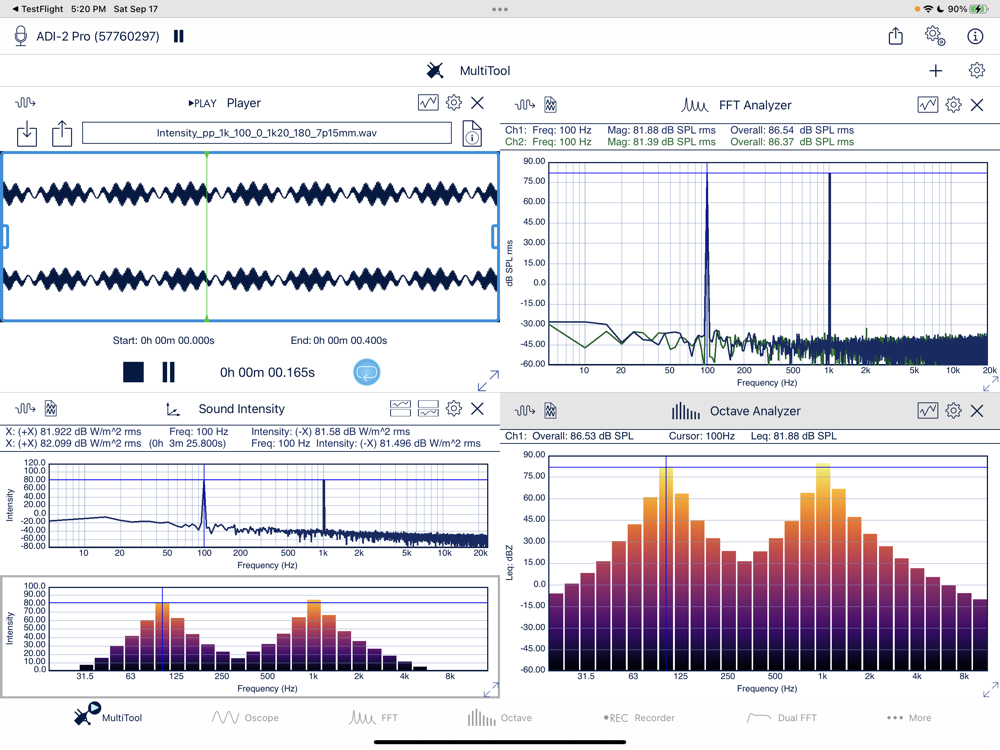
Task: Stop playback in the Player
Action: click(133, 372)
